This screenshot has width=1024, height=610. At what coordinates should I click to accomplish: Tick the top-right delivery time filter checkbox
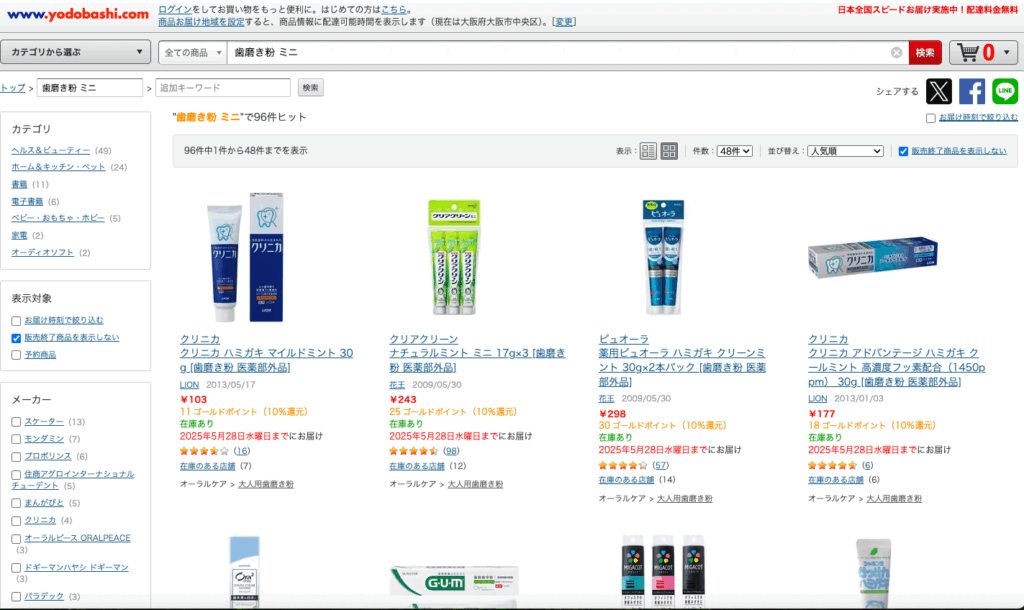click(931, 118)
